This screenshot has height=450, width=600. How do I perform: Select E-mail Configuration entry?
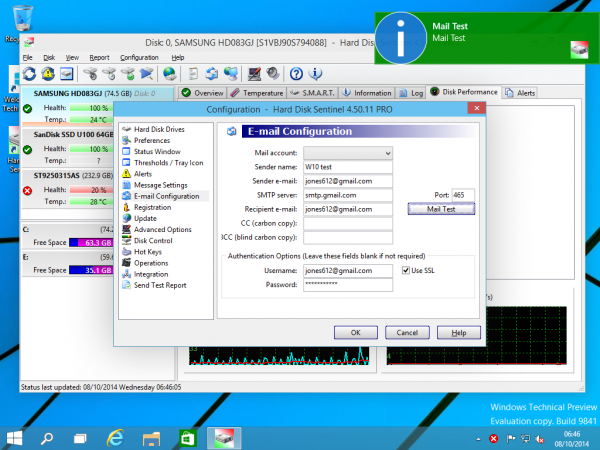click(166, 196)
